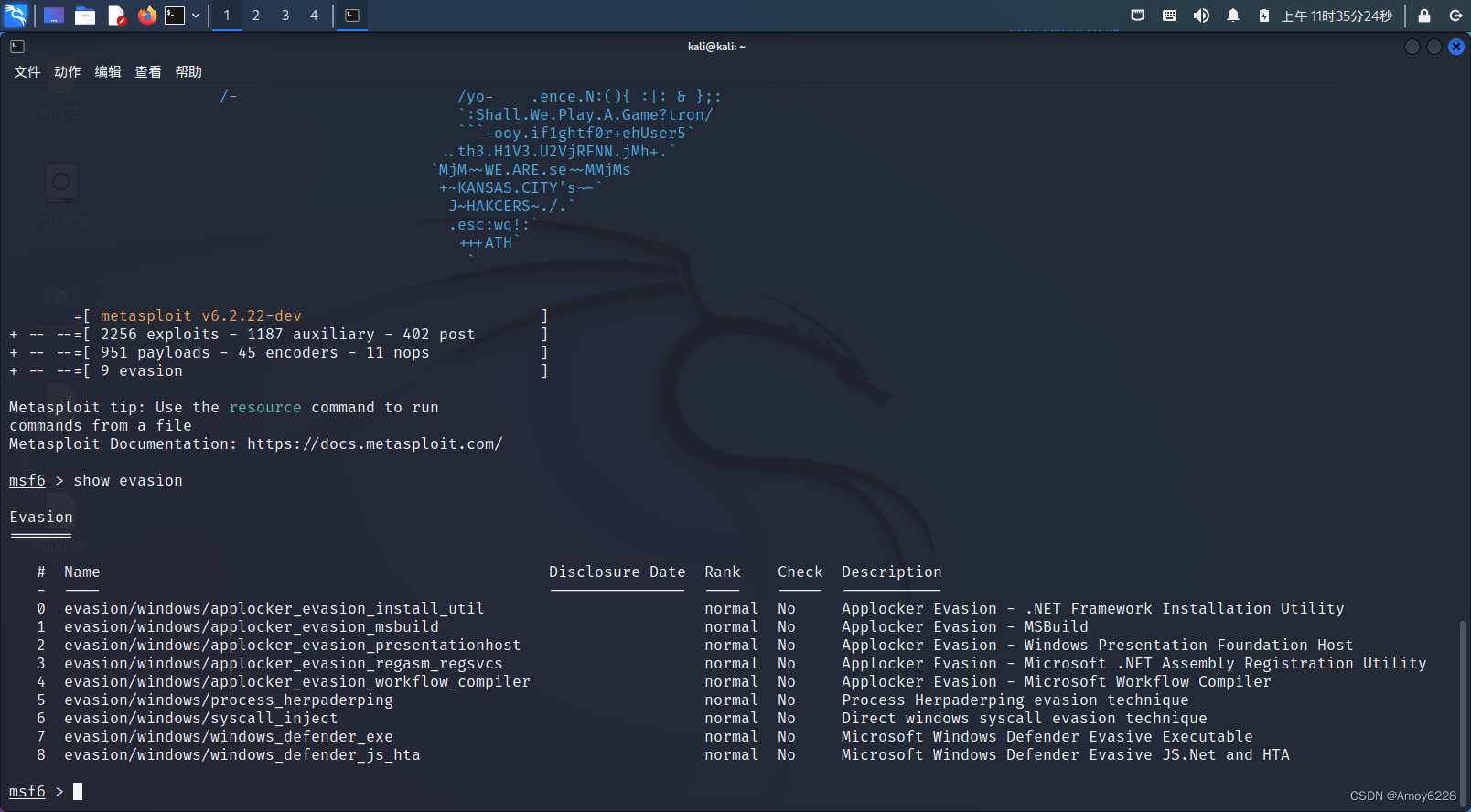Viewport: 1471px width, 812px height.
Task: Open the terminal emulator launcher
Action: point(175,16)
